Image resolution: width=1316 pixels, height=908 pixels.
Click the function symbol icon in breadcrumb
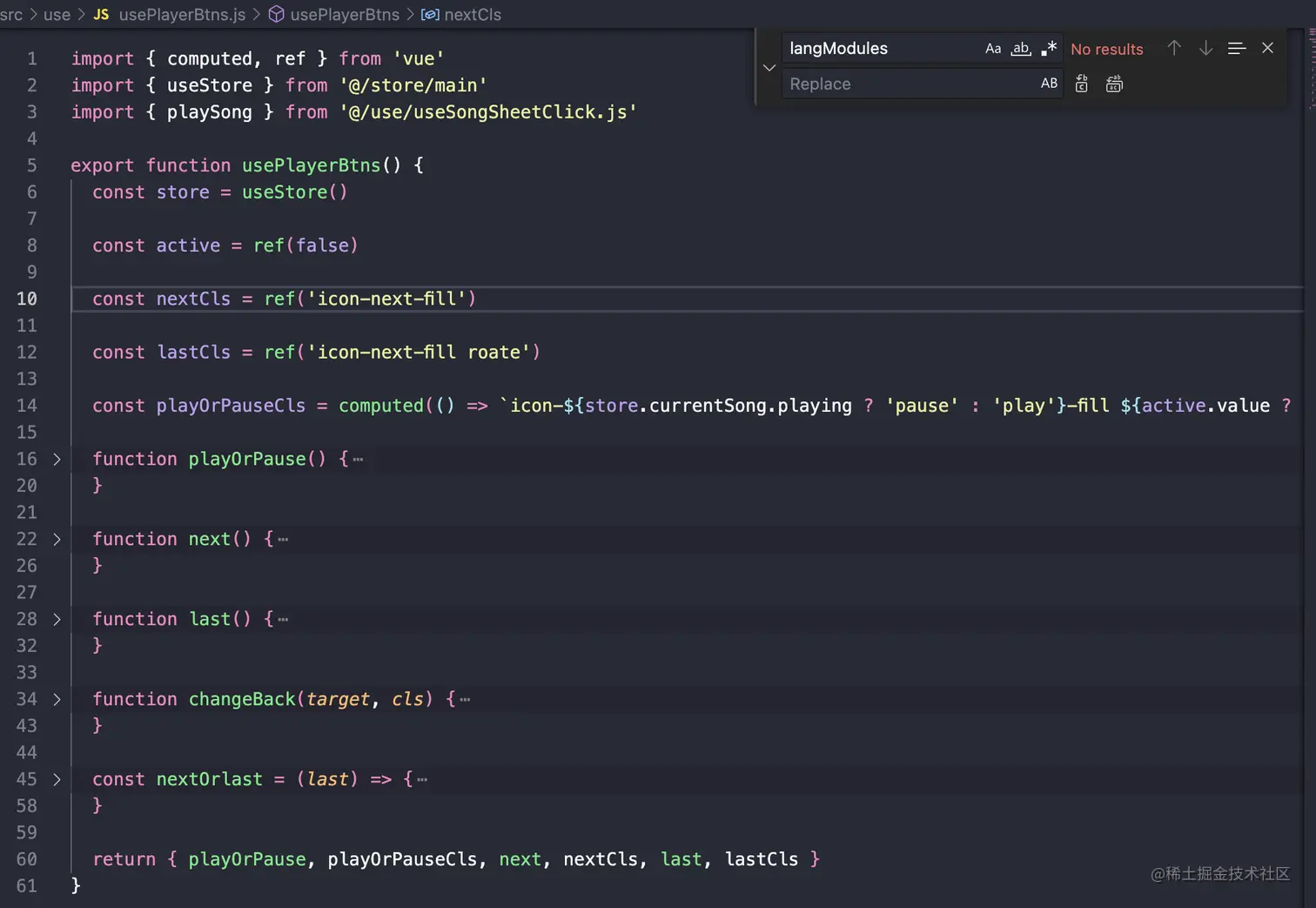tap(277, 15)
